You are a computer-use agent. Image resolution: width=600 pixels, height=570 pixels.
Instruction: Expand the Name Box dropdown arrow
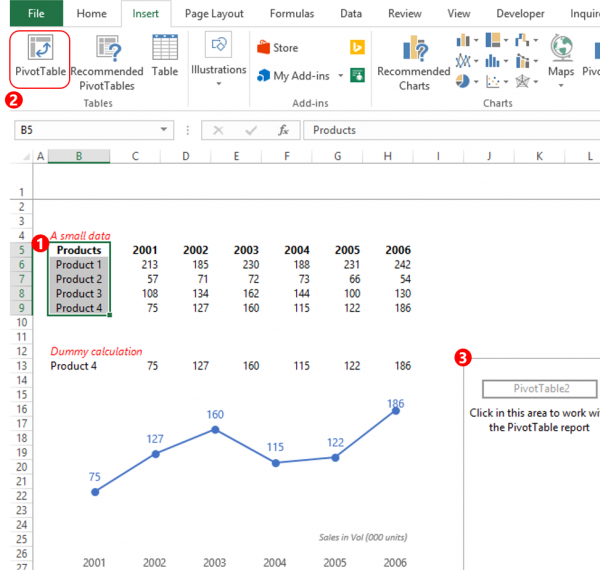click(x=166, y=130)
